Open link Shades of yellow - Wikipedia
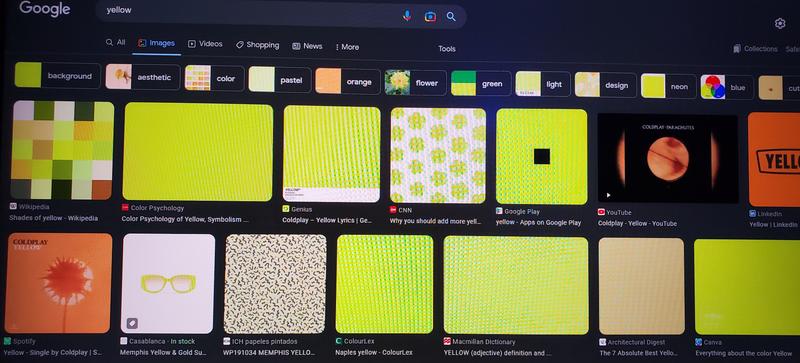 [x=54, y=218]
